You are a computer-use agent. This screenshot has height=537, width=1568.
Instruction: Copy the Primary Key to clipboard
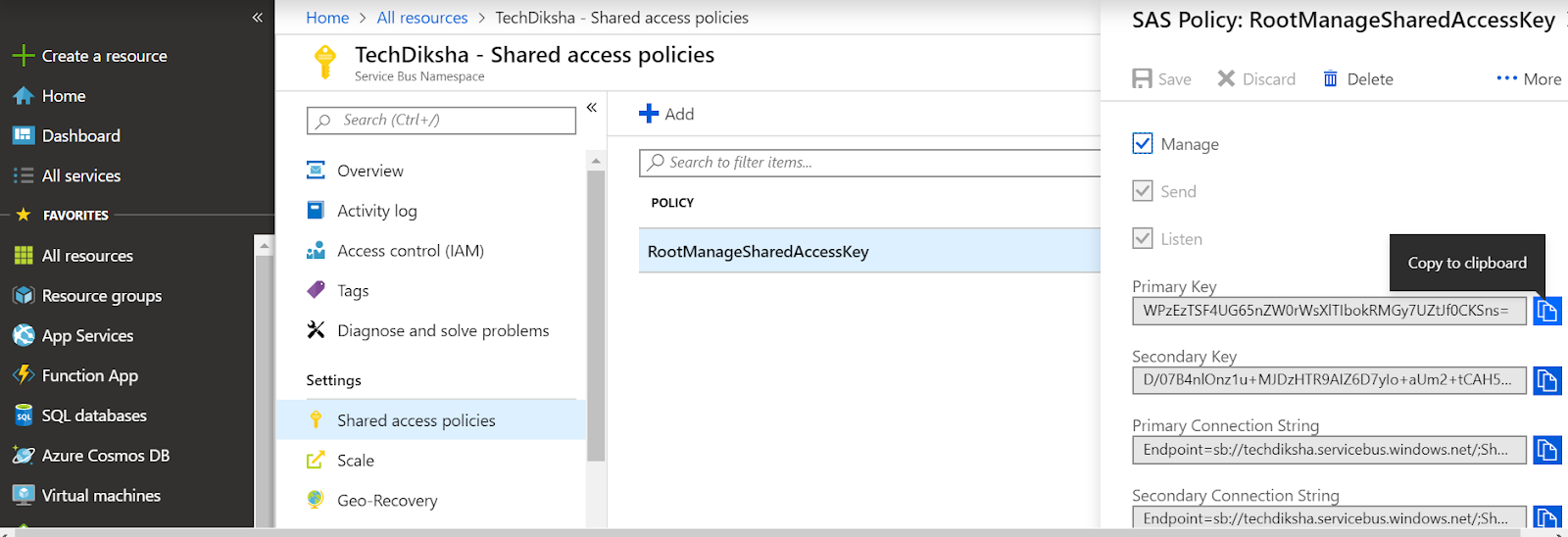[1547, 312]
